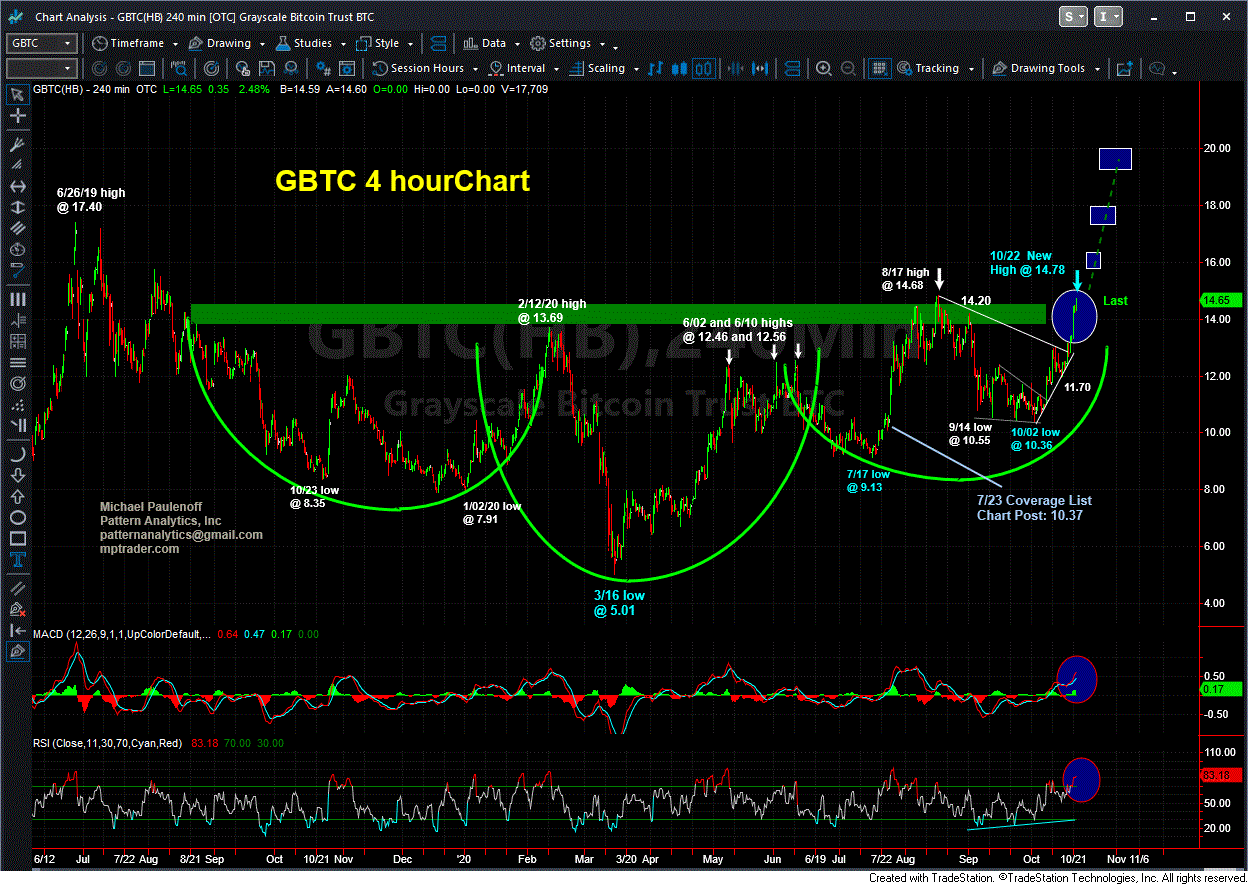Toggle the bottom drawing pen mode button
The height and width of the screenshot is (884, 1248).
(17, 652)
